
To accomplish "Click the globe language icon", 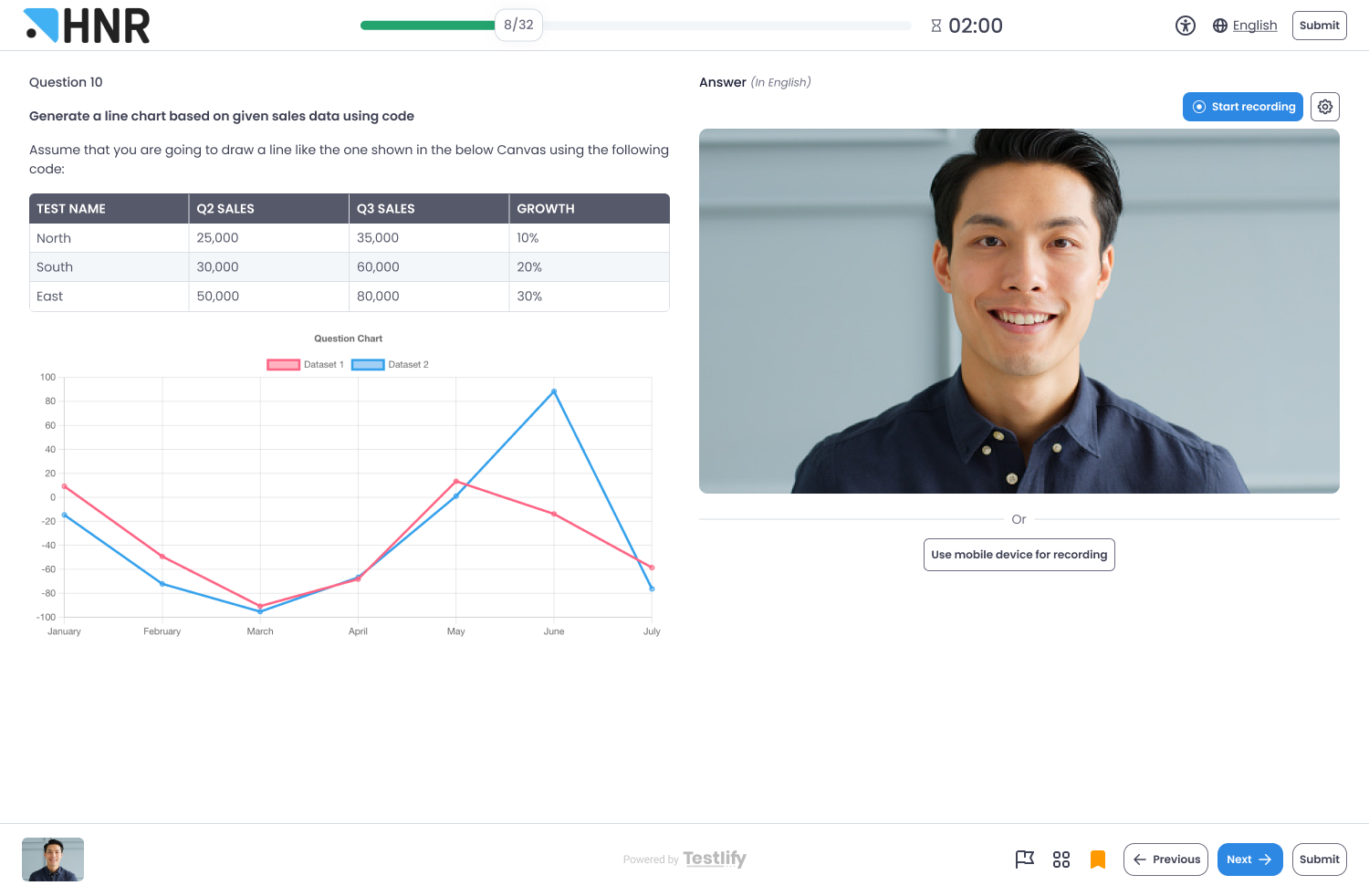I will 1220,26.
